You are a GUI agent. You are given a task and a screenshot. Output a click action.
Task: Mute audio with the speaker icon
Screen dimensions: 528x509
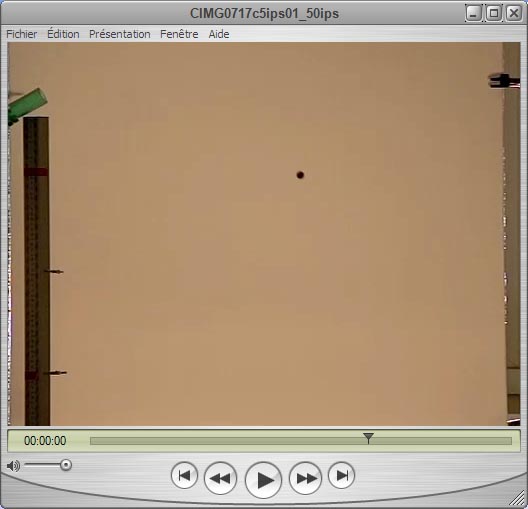point(13,466)
